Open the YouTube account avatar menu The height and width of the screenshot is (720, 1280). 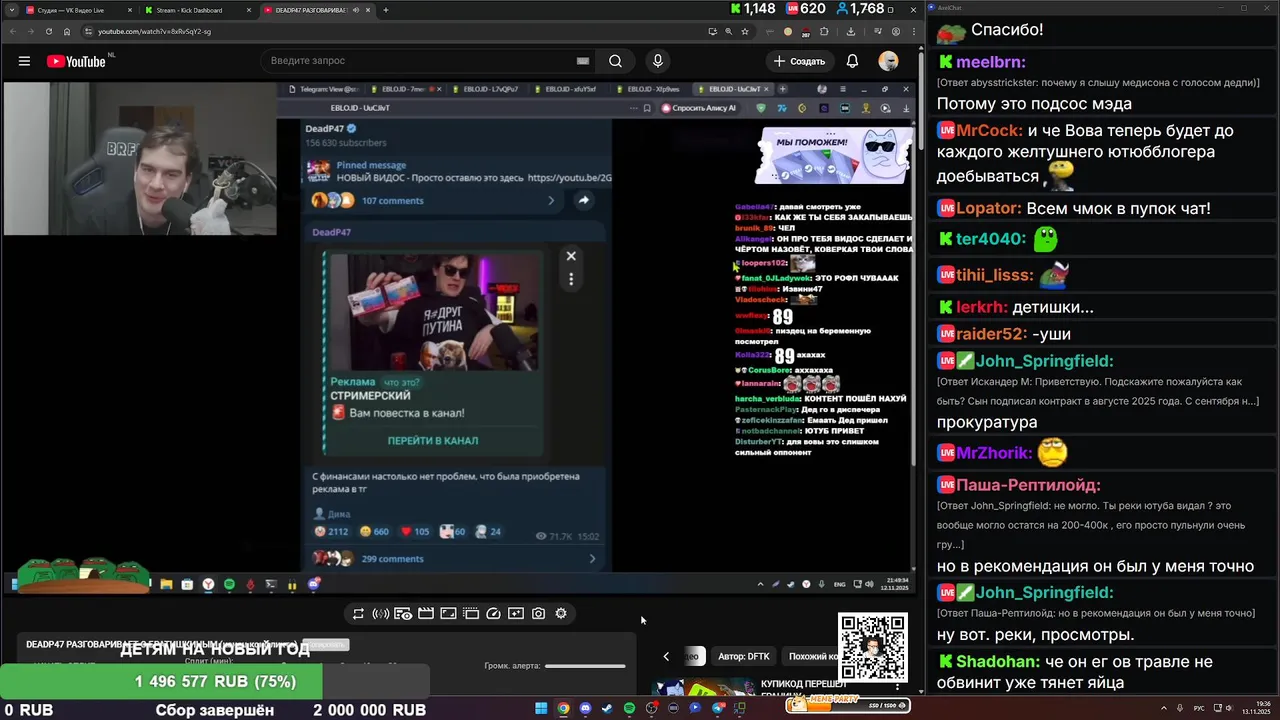point(888,61)
